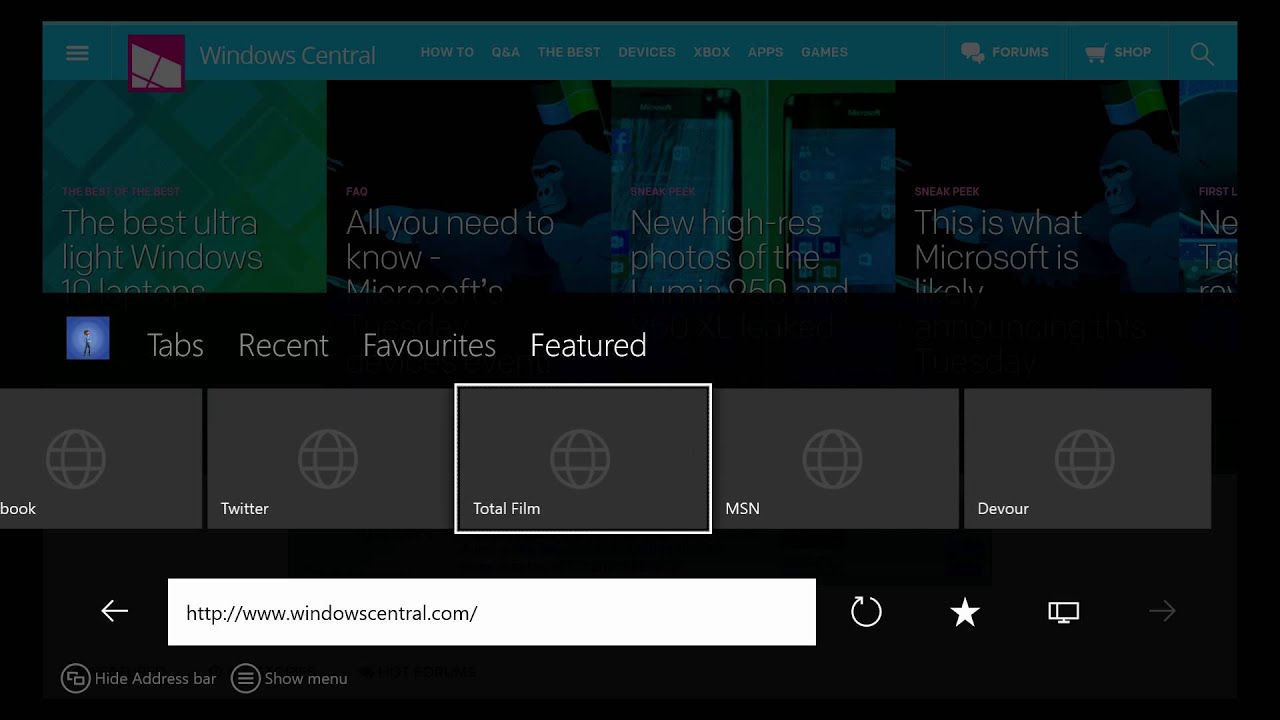Open the Total Film featured tile
Screen dimensions: 1280x720
click(583, 459)
